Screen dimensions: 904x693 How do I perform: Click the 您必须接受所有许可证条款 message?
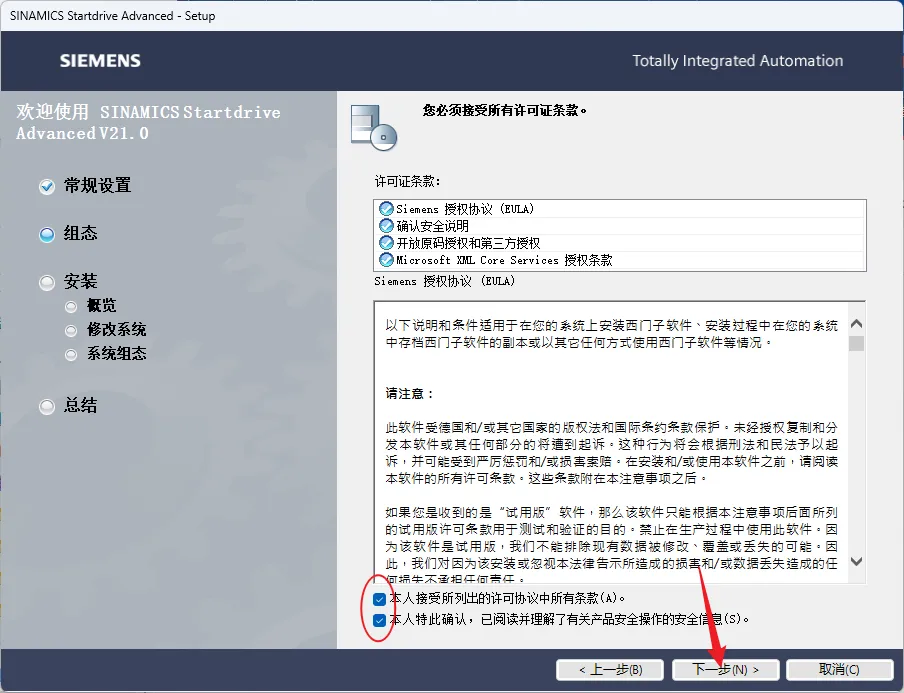click(504, 110)
